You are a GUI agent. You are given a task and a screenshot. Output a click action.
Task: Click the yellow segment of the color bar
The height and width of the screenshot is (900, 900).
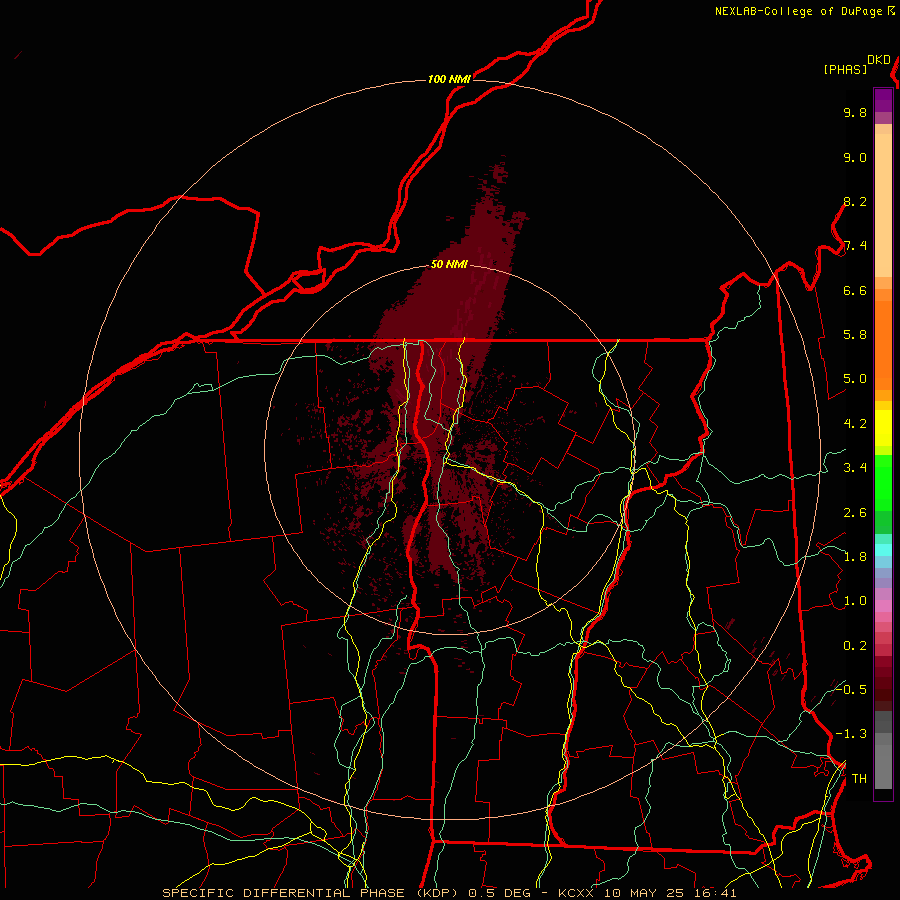(883, 428)
